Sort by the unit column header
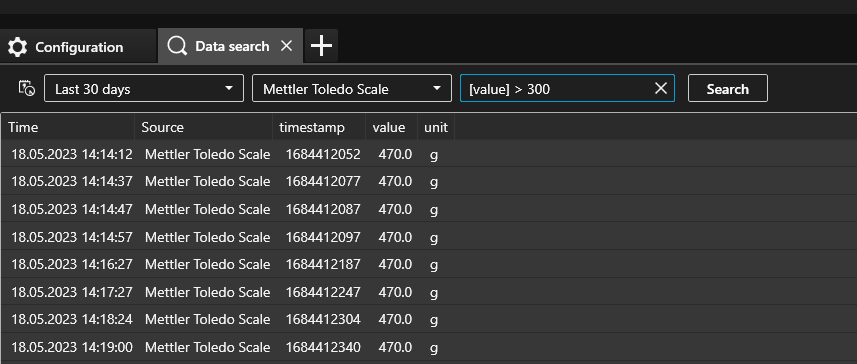The height and width of the screenshot is (364, 857). point(436,127)
